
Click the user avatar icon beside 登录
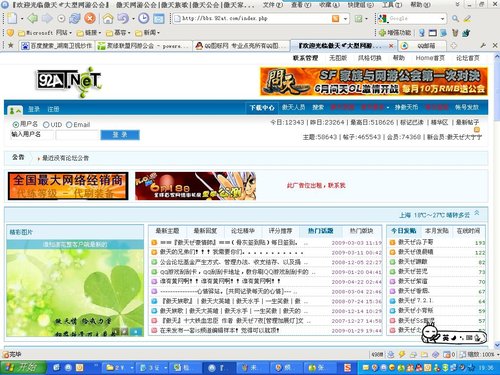[14, 109]
